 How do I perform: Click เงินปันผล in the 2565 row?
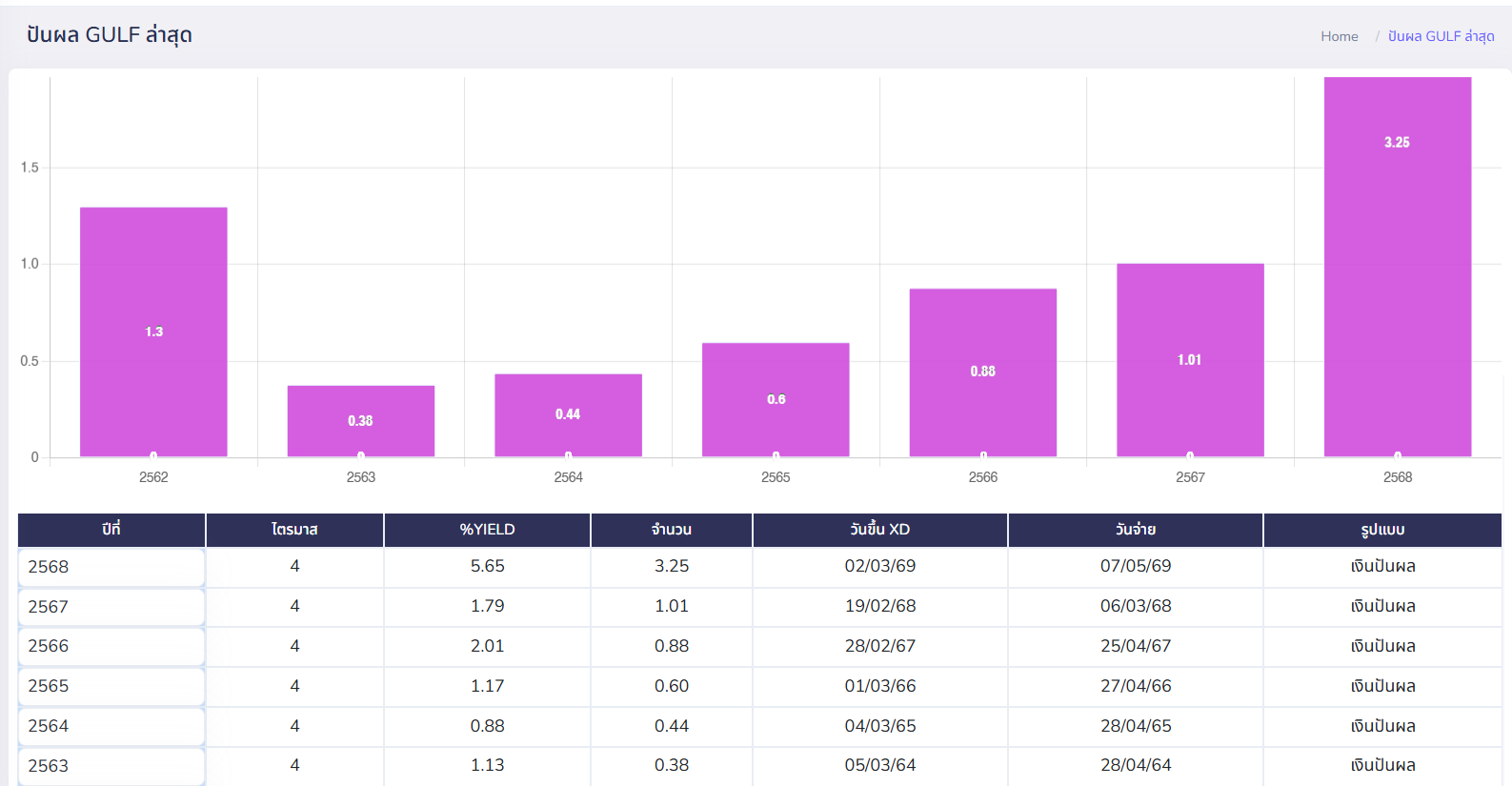(x=1382, y=686)
